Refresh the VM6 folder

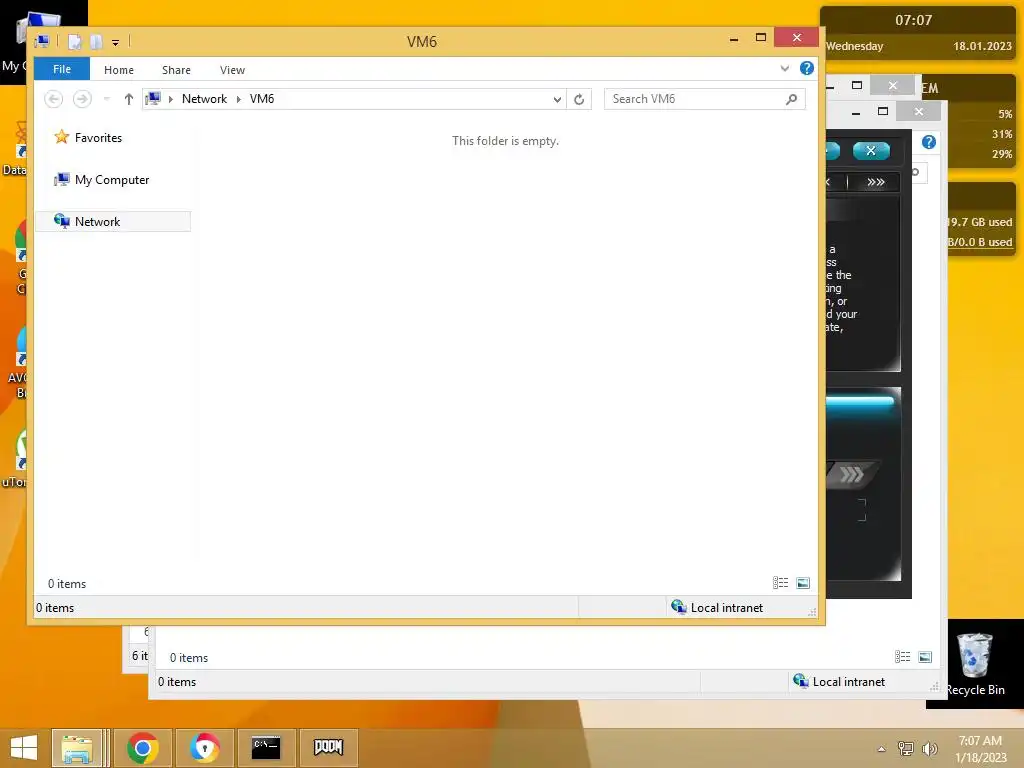(579, 99)
